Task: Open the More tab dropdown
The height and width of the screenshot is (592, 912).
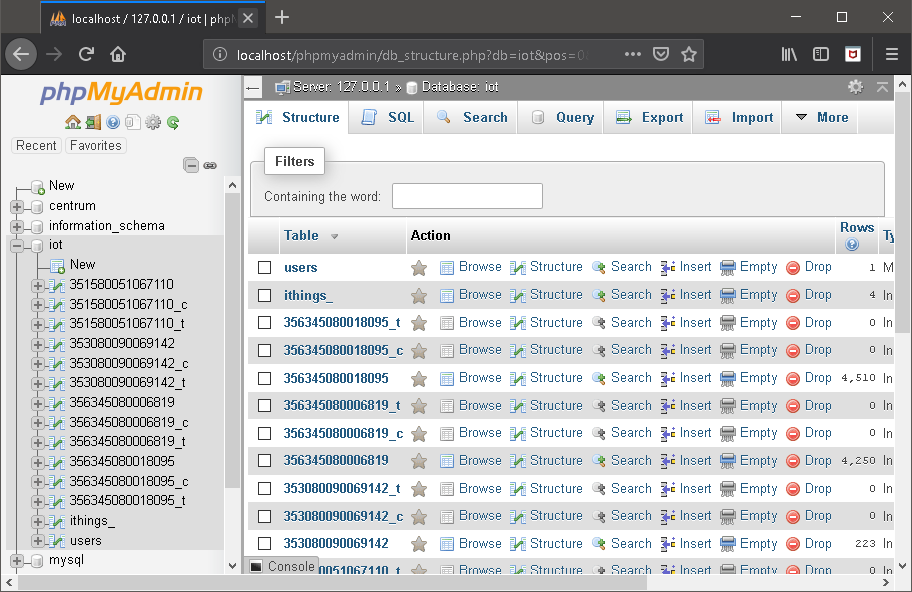Action: (x=821, y=117)
